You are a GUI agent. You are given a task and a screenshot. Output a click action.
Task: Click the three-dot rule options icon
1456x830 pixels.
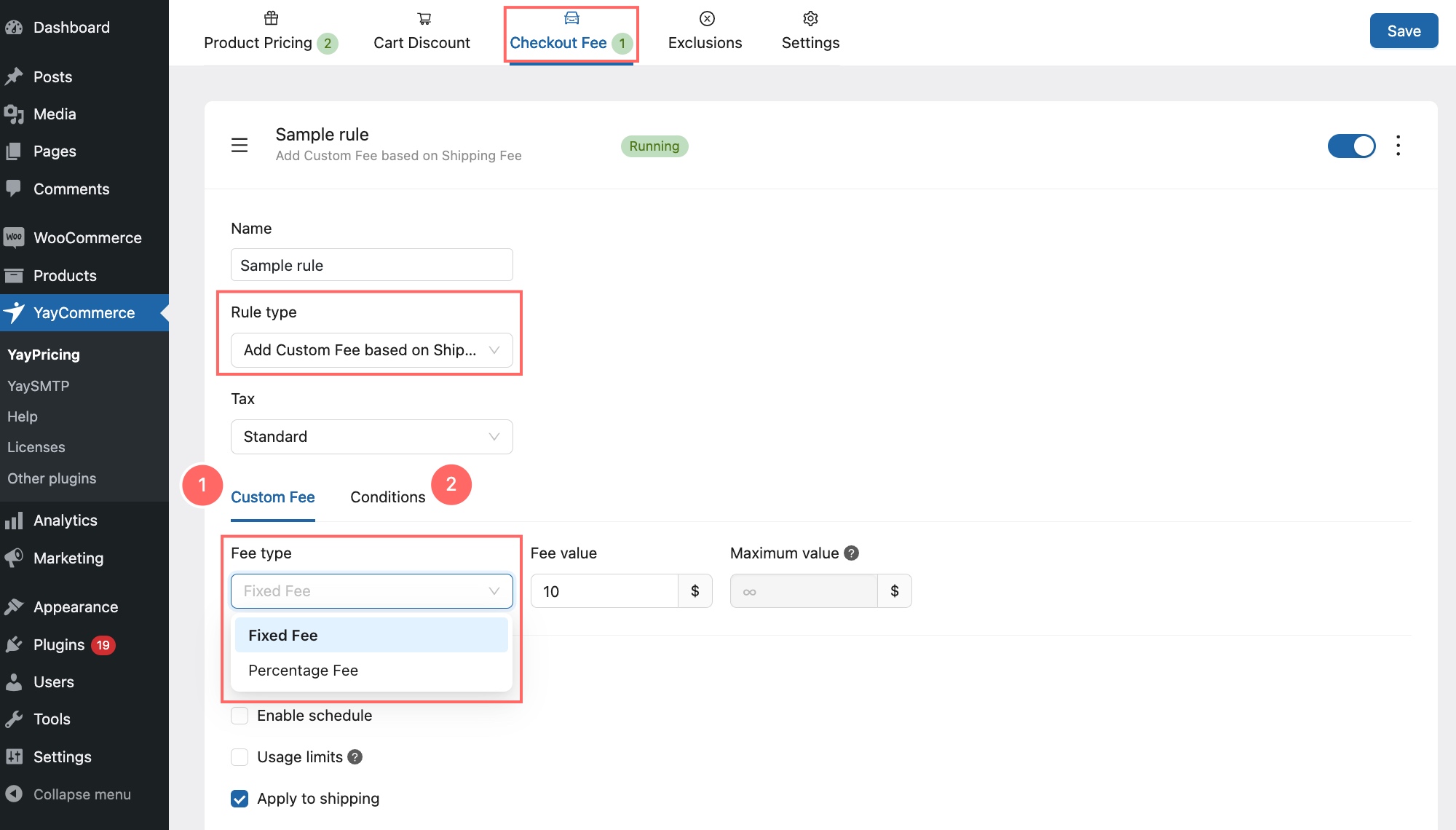[1398, 146]
